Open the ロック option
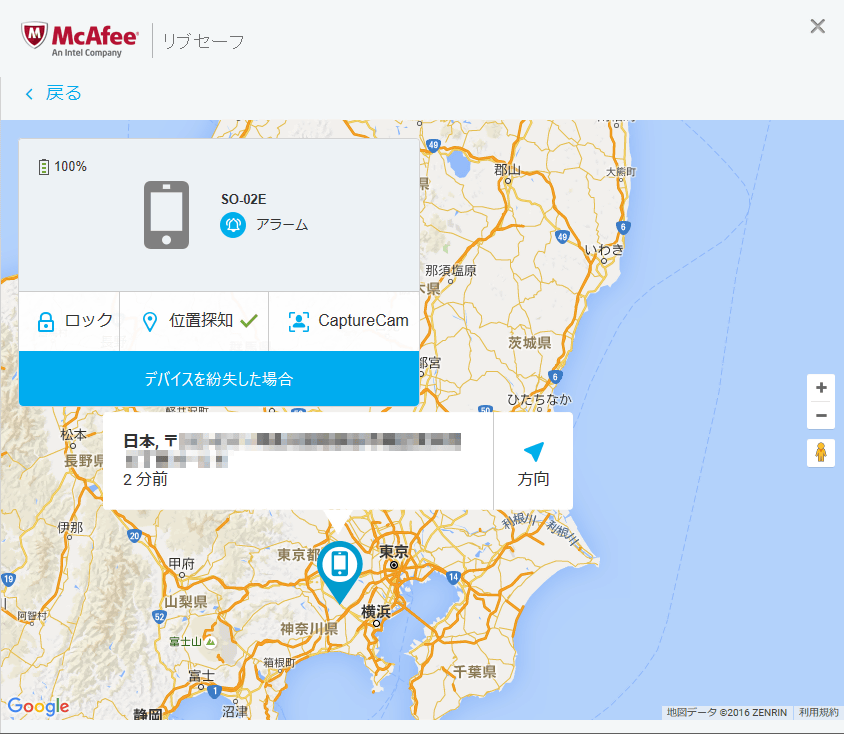 click(69, 321)
